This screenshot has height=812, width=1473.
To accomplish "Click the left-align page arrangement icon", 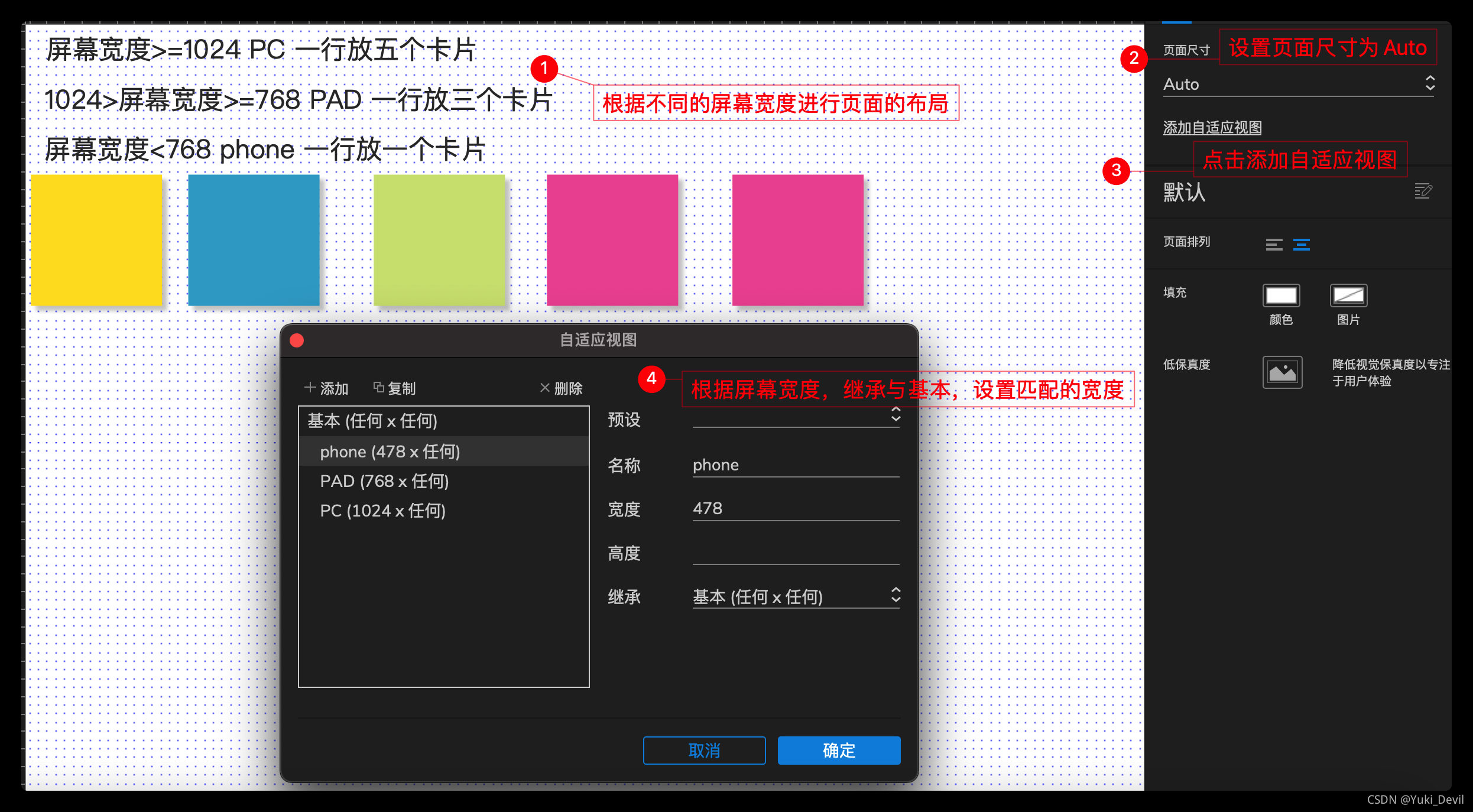I will pyautogui.click(x=1274, y=244).
